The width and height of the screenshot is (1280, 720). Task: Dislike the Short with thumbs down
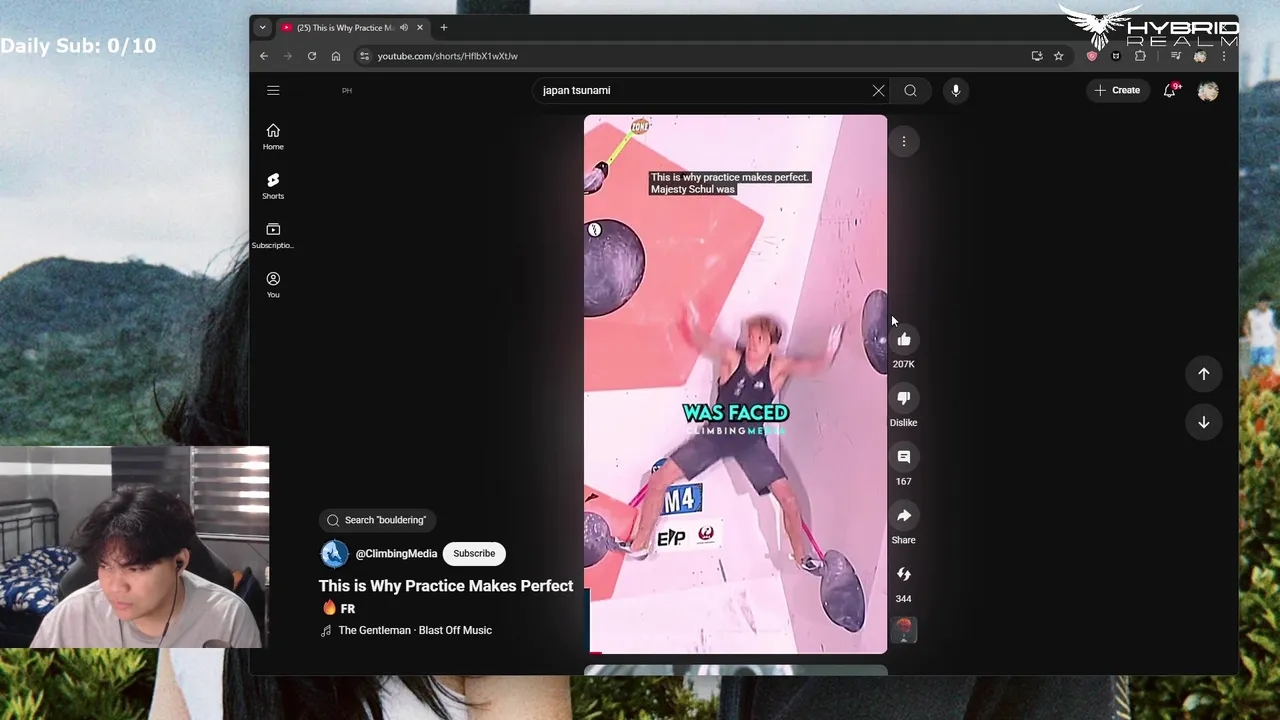pyautogui.click(x=904, y=398)
